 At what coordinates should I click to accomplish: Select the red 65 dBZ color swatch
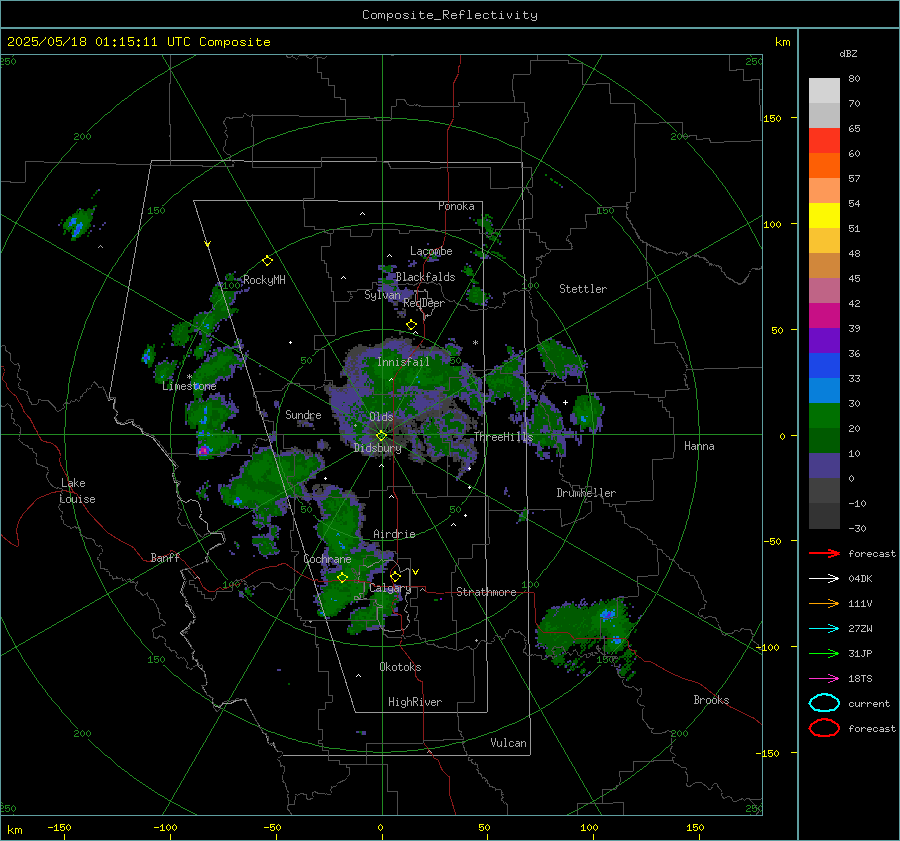824,141
